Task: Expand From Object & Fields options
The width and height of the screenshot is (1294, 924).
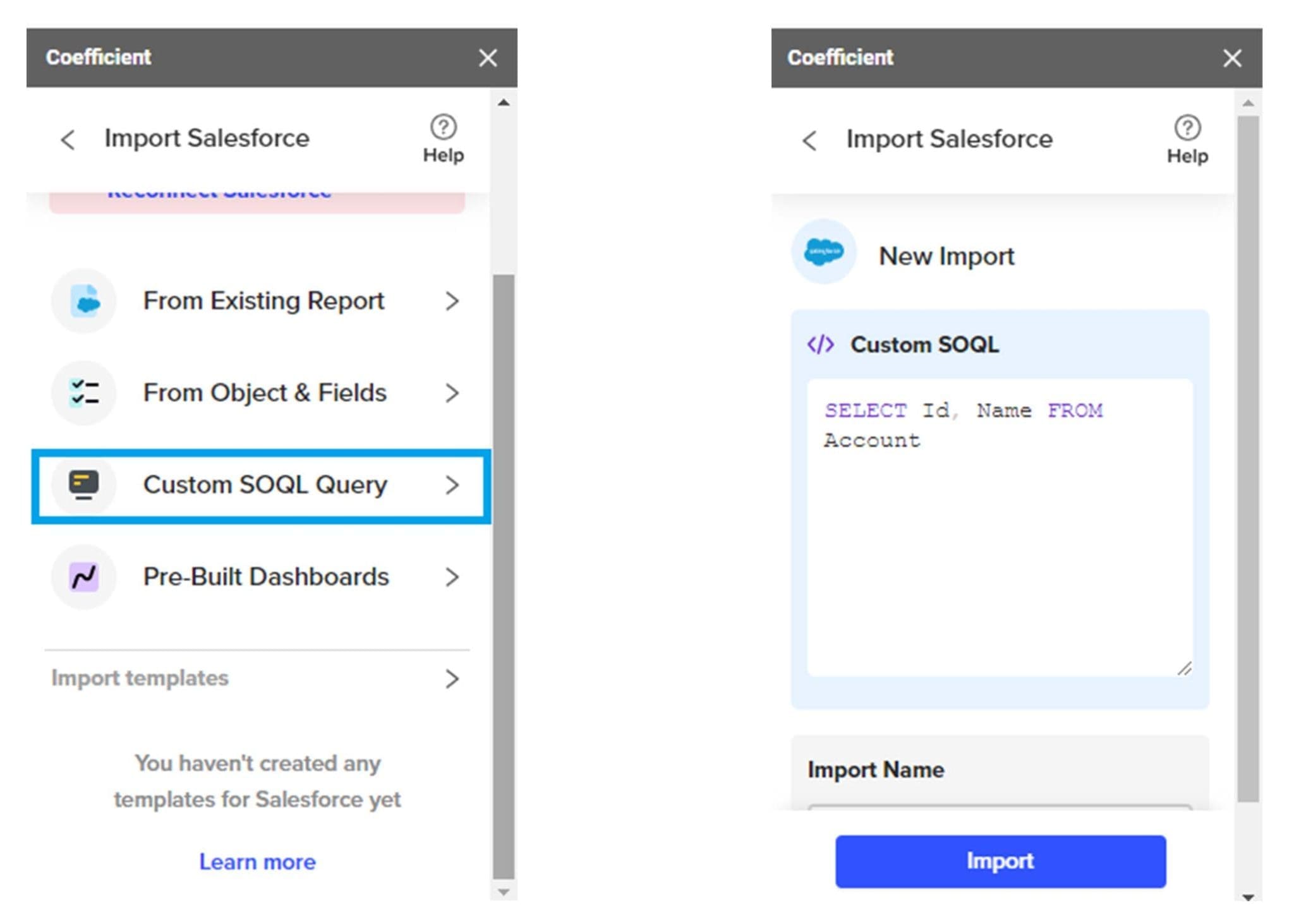Action: [452, 393]
